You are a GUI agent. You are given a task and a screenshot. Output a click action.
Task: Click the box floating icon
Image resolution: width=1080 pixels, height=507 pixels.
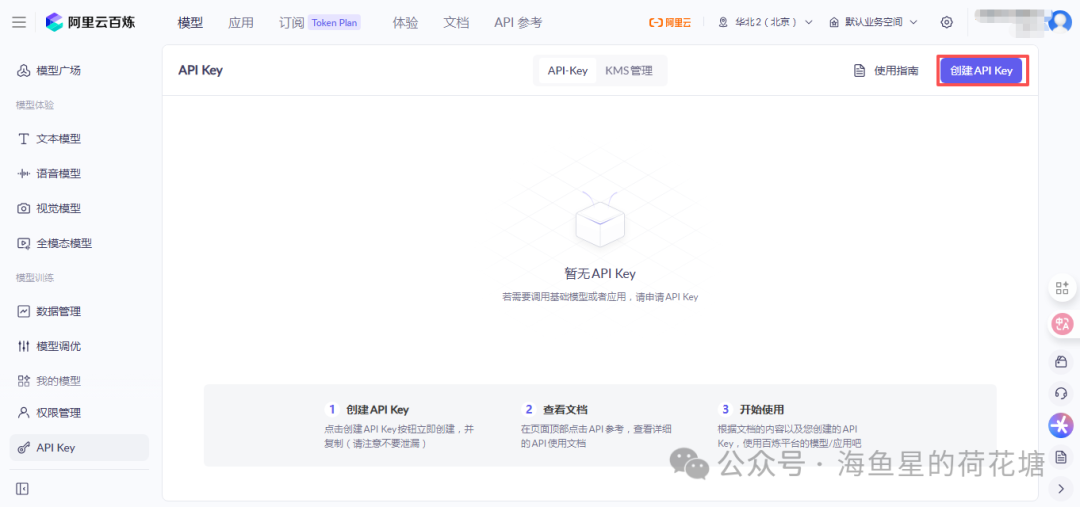tap(1061, 362)
